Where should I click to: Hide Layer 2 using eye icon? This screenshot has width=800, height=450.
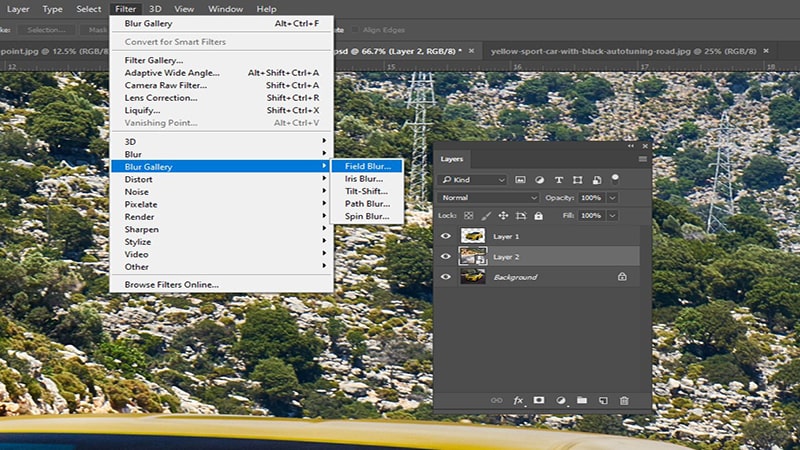point(445,256)
